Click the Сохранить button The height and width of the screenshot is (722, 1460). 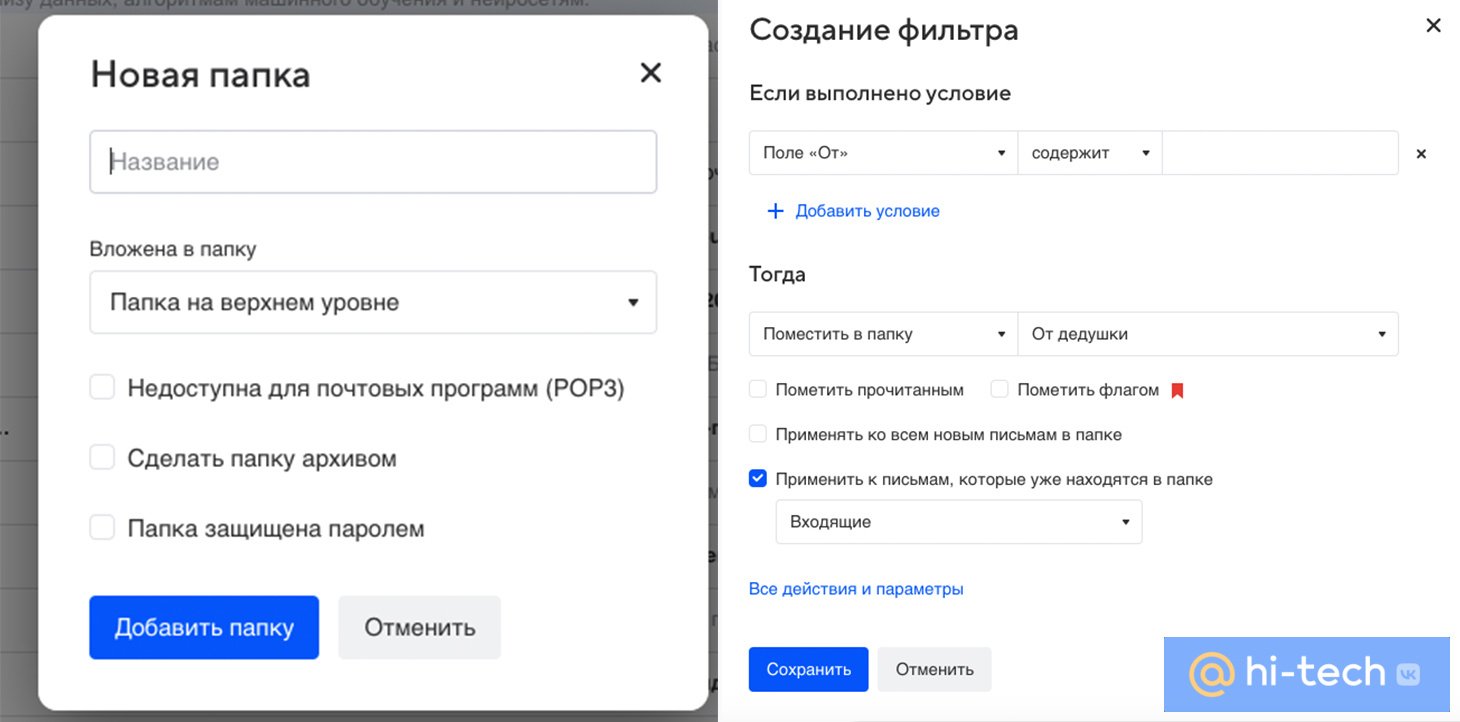coord(808,670)
